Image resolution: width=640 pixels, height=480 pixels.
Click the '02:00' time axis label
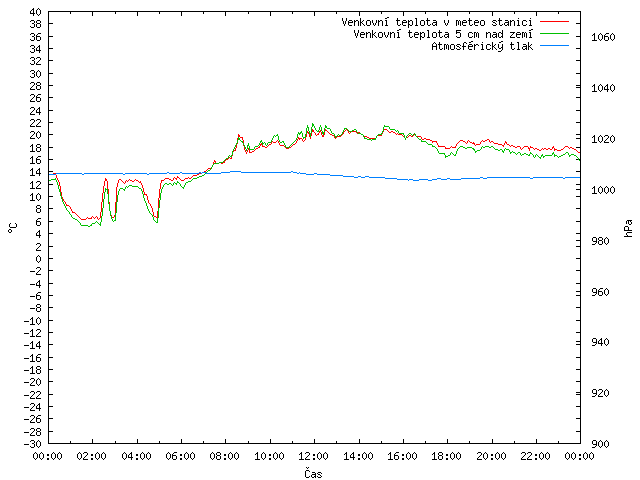coord(91,456)
